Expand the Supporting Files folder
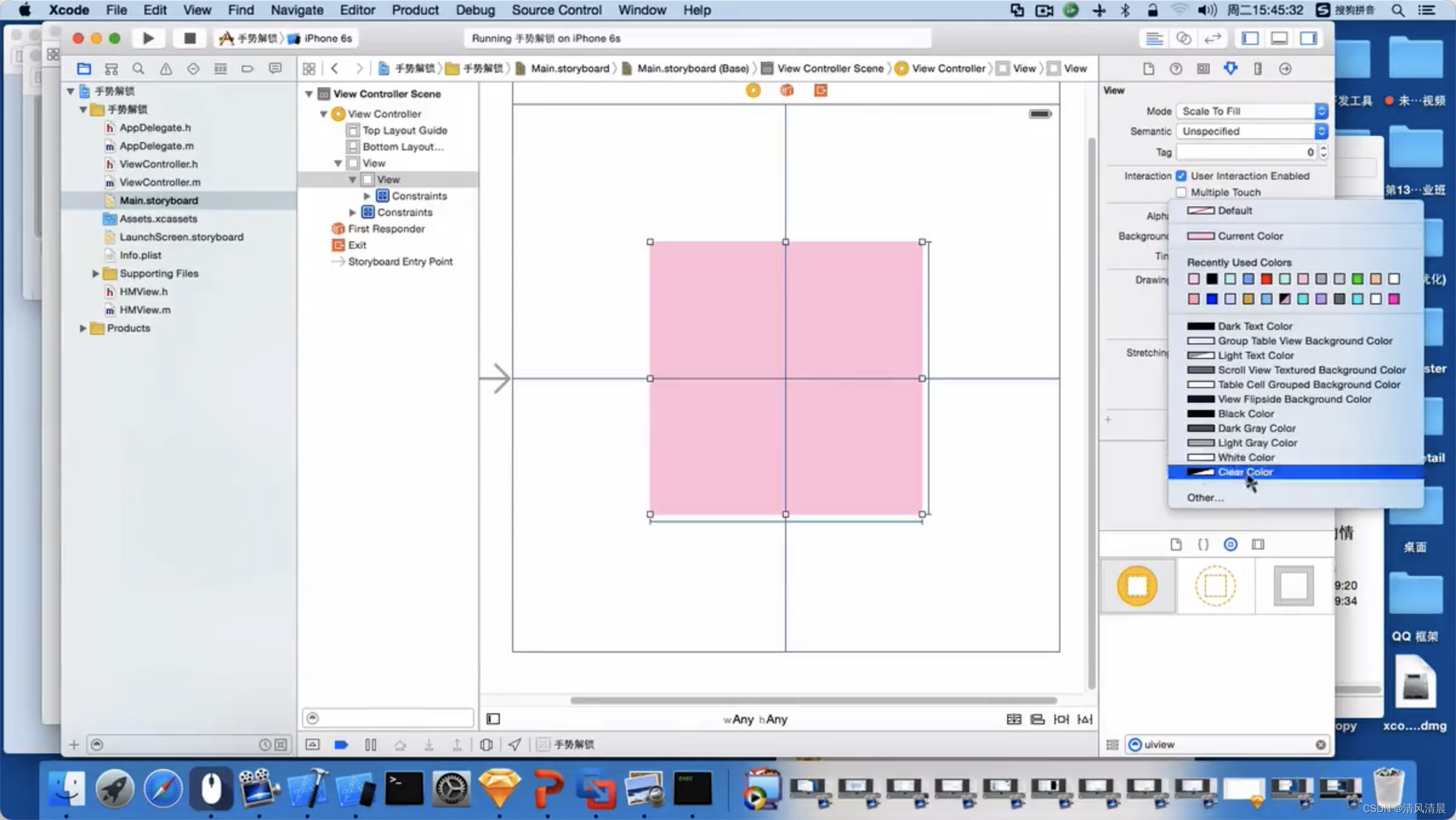The height and width of the screenshot is (820, 1456). (x=95, y=274)
